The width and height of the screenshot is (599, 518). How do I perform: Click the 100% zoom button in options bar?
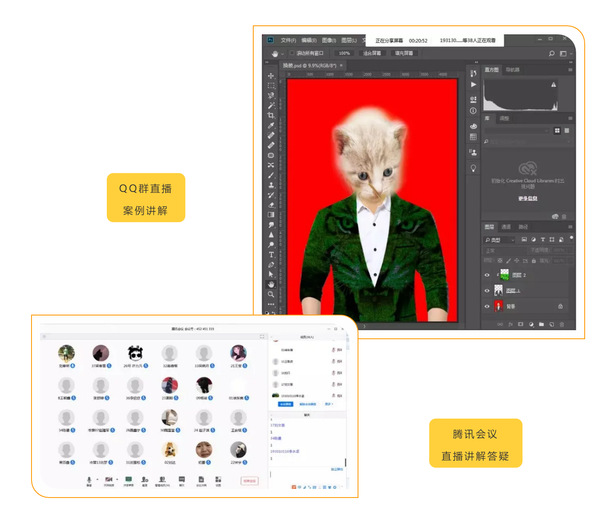[344, 53]
